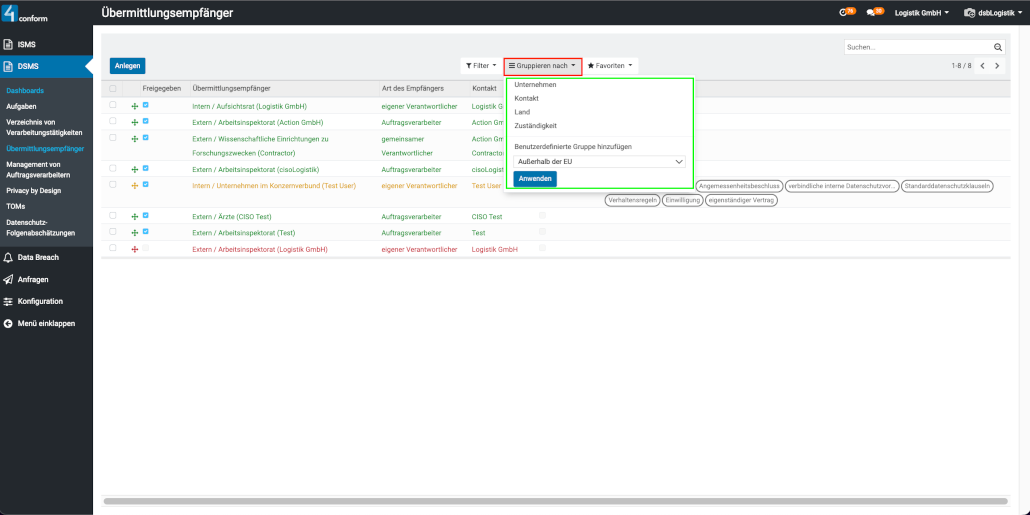Collapse the menu via the arrow icon
Viewport: 1030px width, 515px height.
9,323
